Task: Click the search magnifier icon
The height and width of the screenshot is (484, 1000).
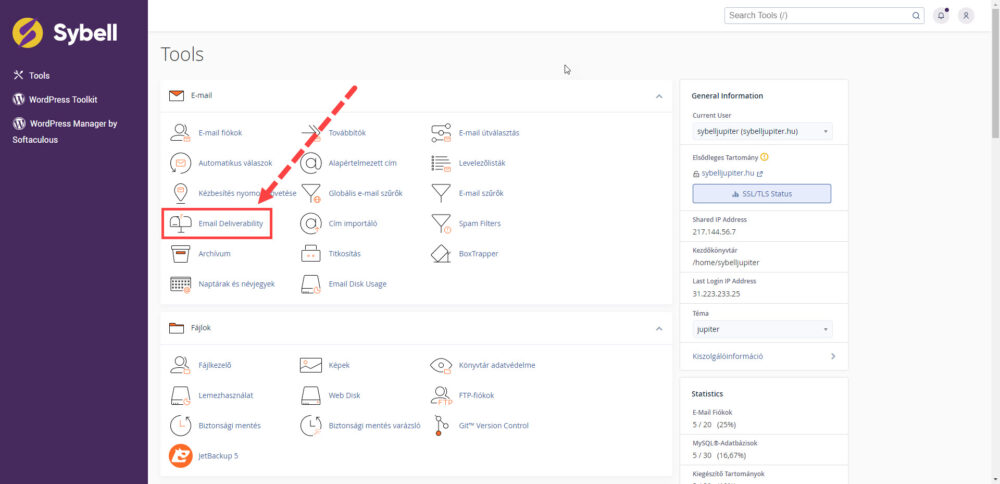Action: (916, 15)
